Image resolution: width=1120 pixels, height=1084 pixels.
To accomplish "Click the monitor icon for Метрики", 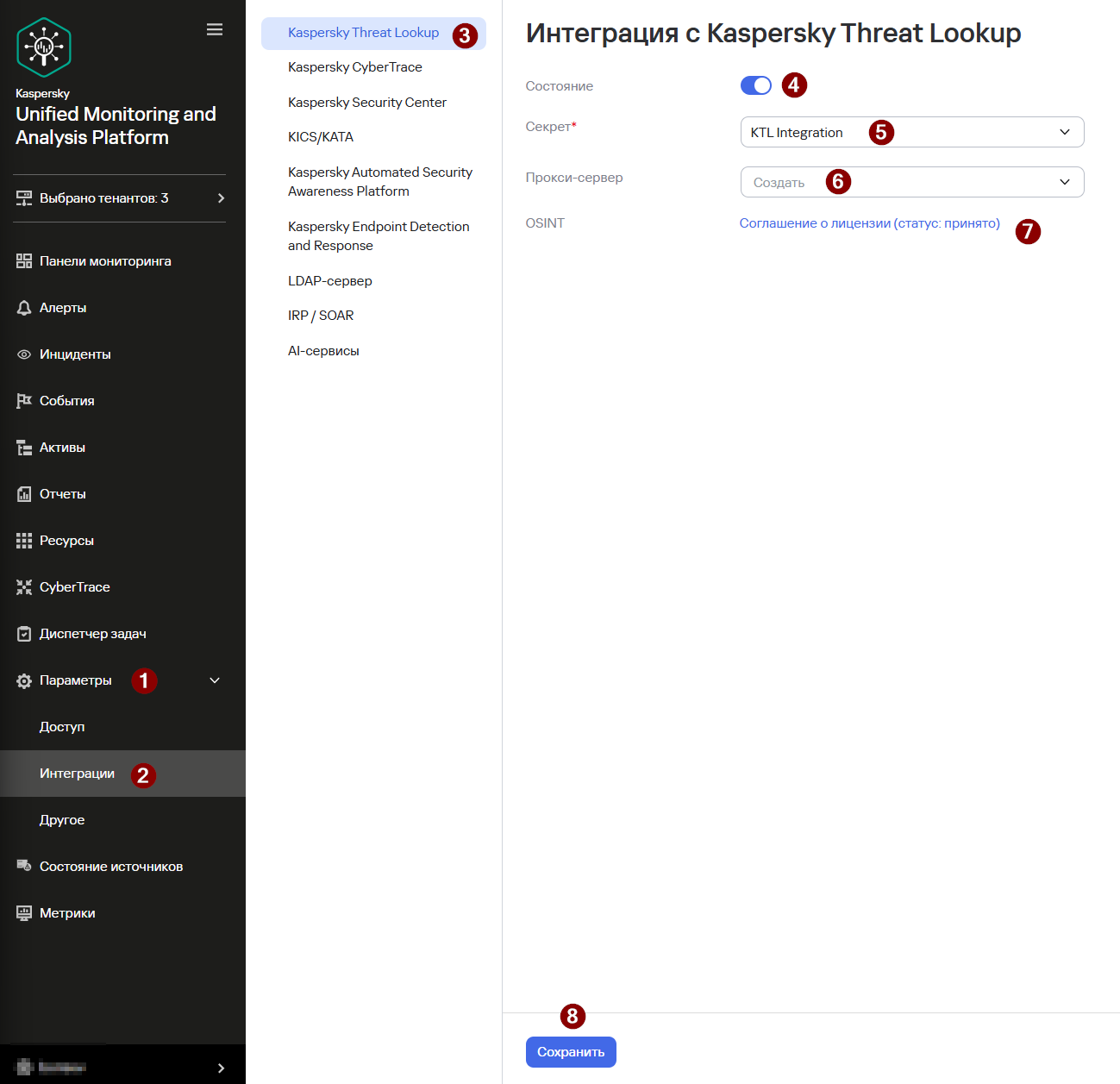I will pos(24,912).
